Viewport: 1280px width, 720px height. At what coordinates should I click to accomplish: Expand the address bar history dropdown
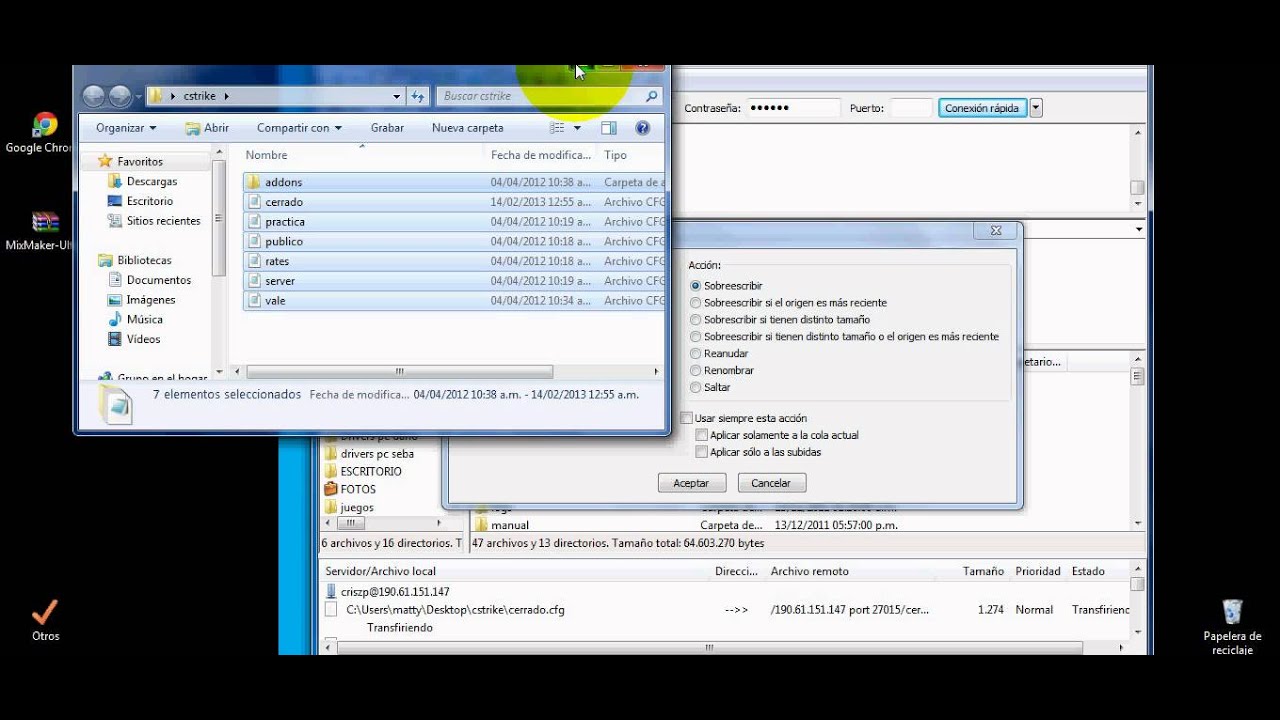coord(397,96)
